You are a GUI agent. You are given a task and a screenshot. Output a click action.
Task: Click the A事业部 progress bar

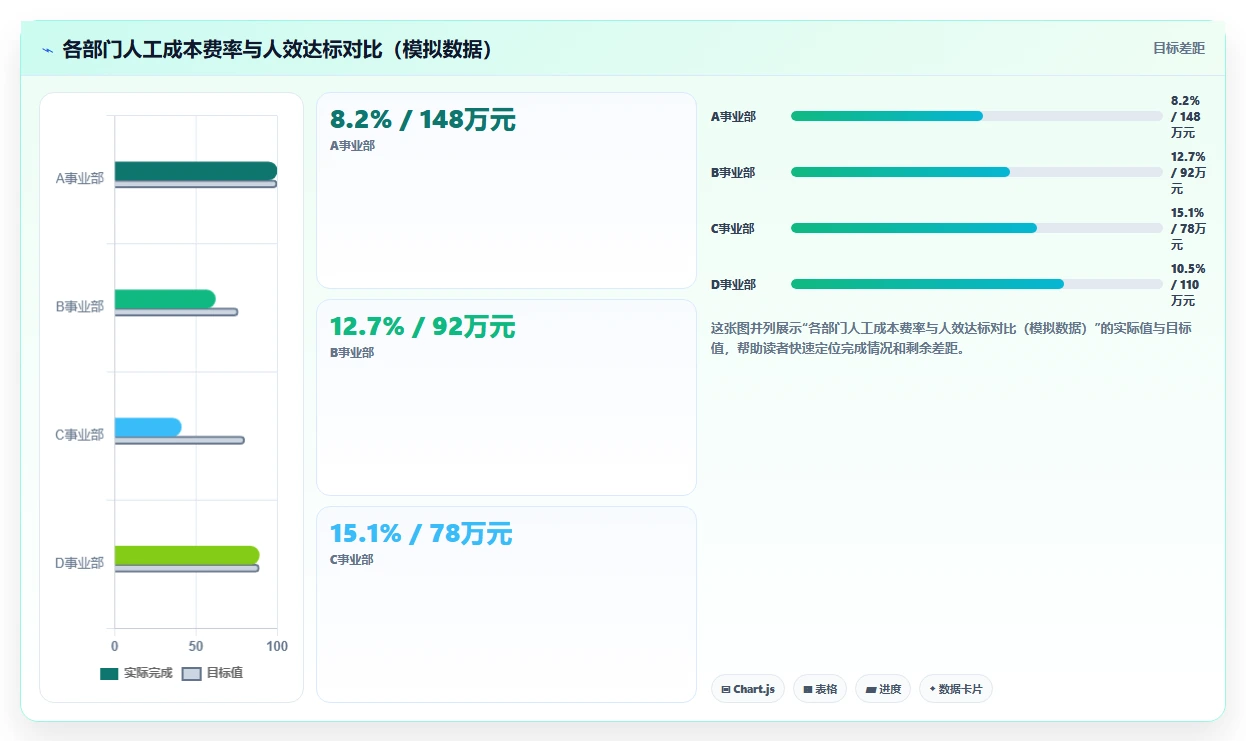click(x=977, y=116)
